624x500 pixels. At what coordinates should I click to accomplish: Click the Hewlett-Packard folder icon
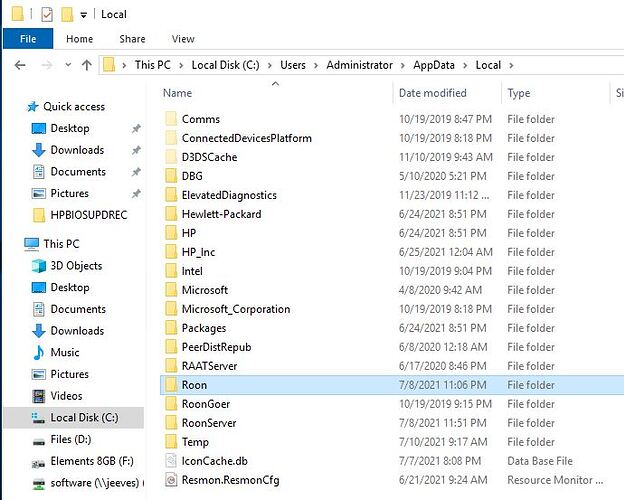point(171,214)
